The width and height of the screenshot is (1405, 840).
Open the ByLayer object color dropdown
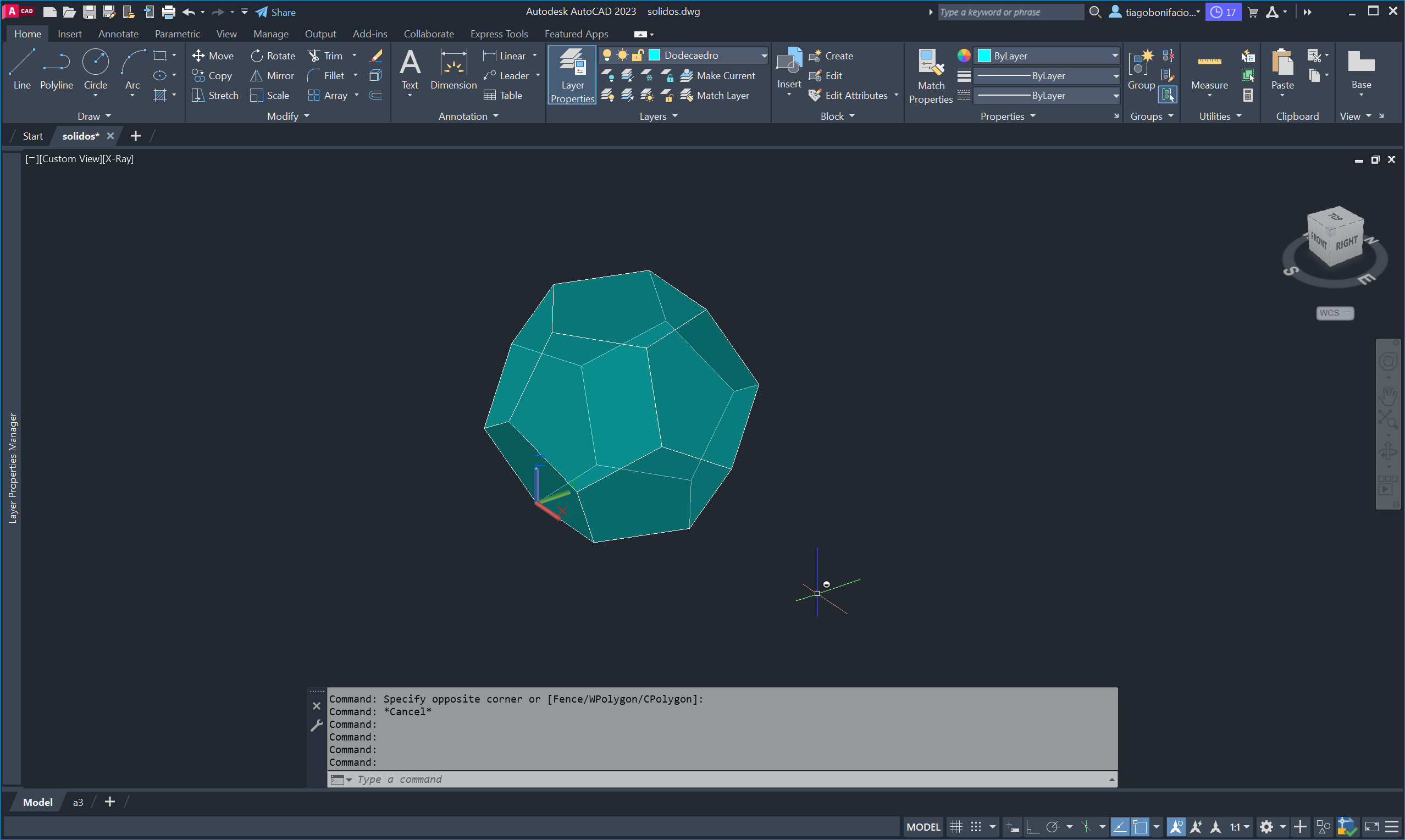pos(1114,56)
